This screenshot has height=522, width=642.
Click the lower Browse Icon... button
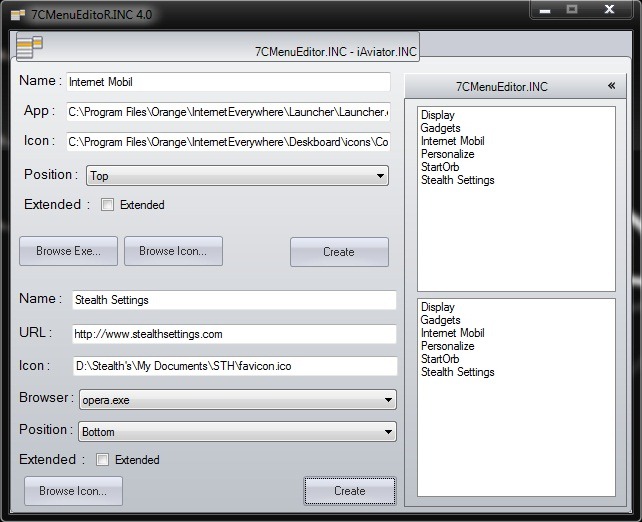coord(73,491)
